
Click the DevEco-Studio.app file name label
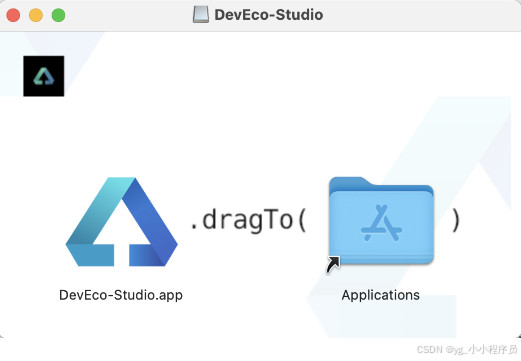[x=121, y=295]
